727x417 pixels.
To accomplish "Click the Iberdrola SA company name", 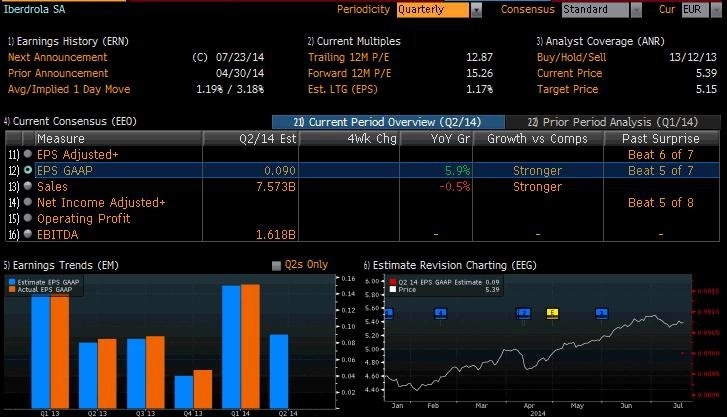I will pyautogui.click(x=34, y=9).
